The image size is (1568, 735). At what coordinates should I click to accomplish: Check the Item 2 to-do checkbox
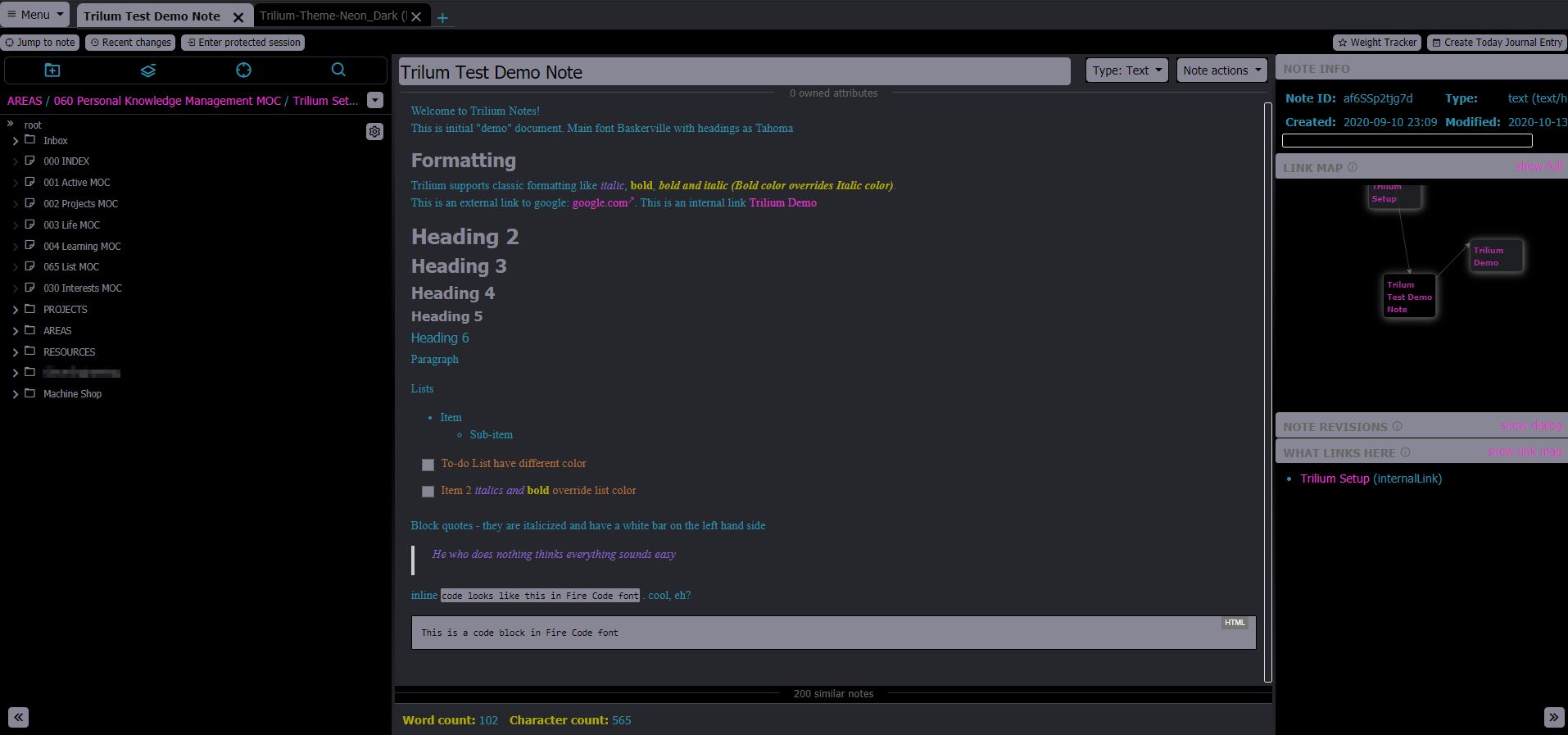click(x=428, y=492)
